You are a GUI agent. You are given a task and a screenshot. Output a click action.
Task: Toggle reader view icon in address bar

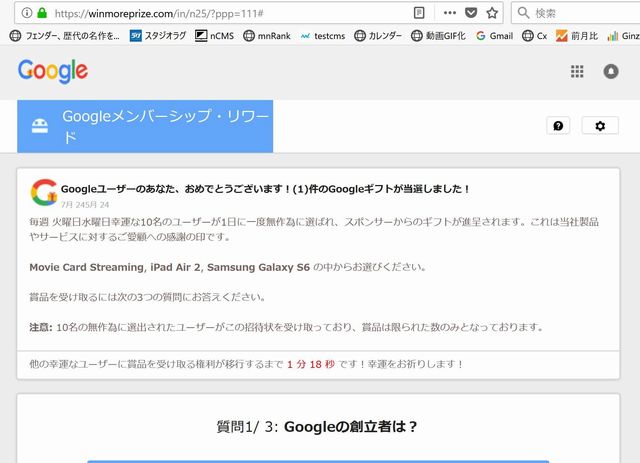(x=419, y=13)
